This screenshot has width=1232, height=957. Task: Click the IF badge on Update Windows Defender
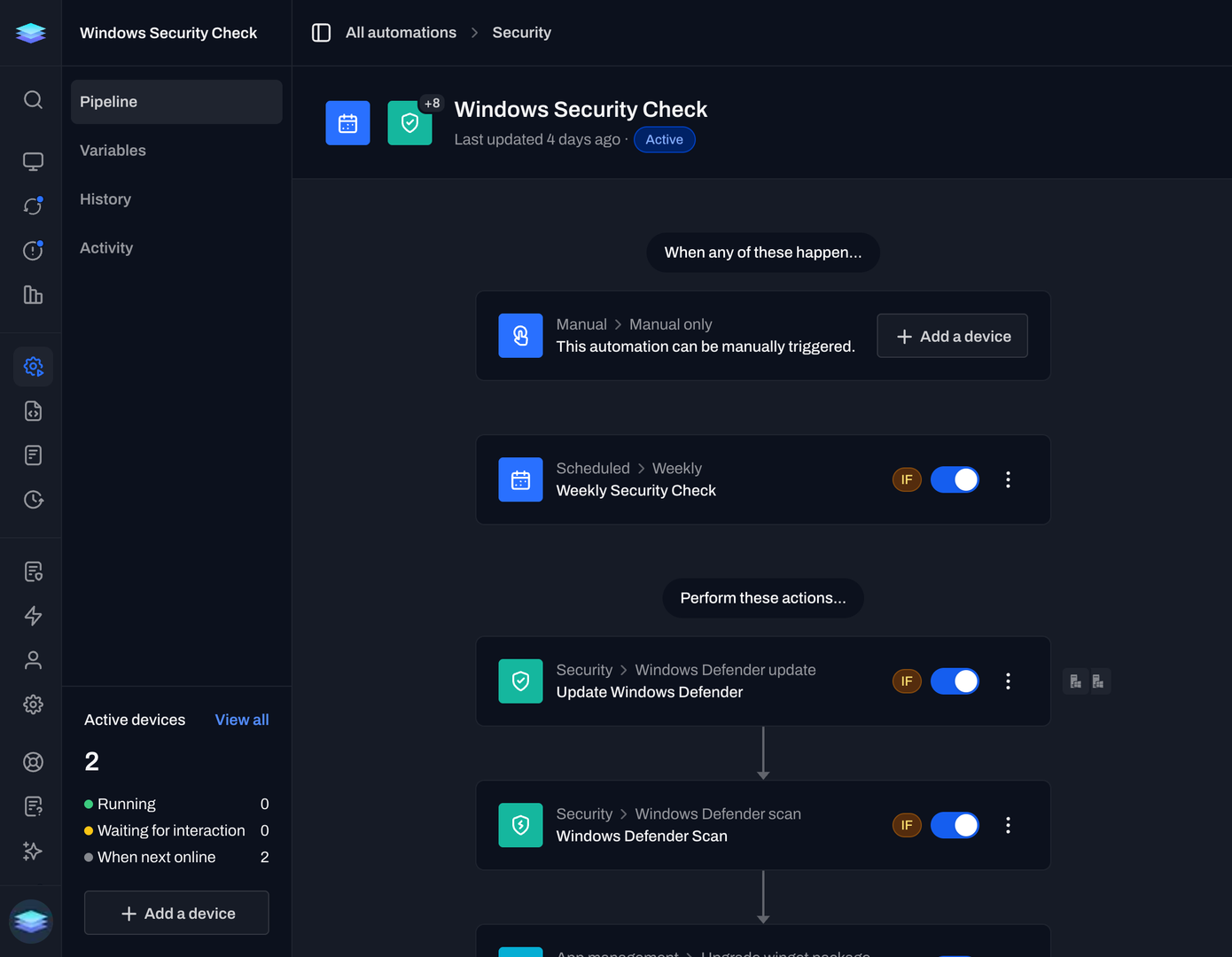907,681
